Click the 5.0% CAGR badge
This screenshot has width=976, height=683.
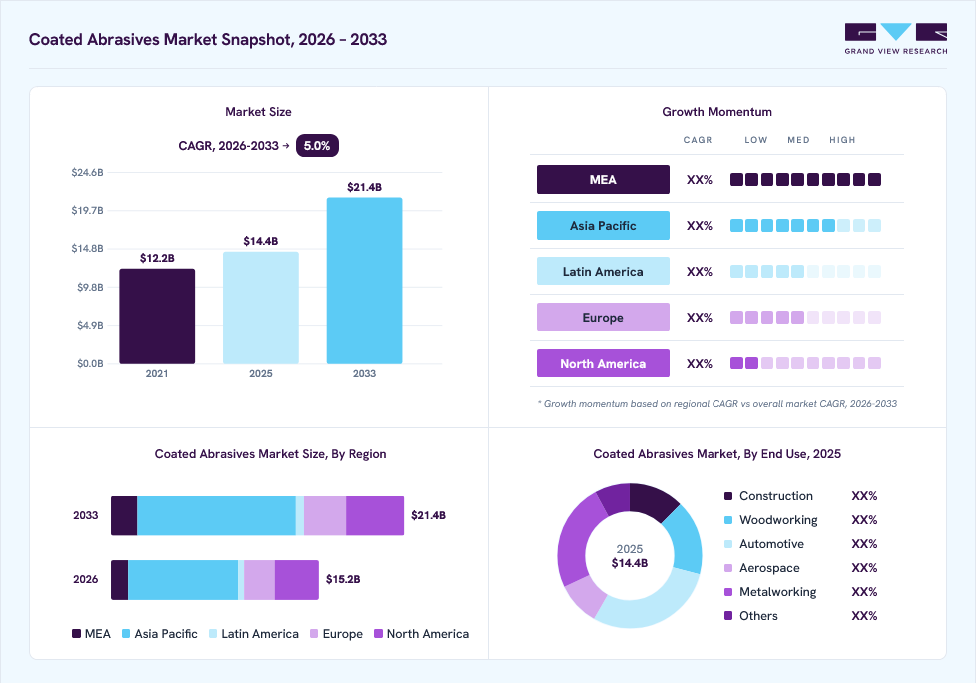317,146
